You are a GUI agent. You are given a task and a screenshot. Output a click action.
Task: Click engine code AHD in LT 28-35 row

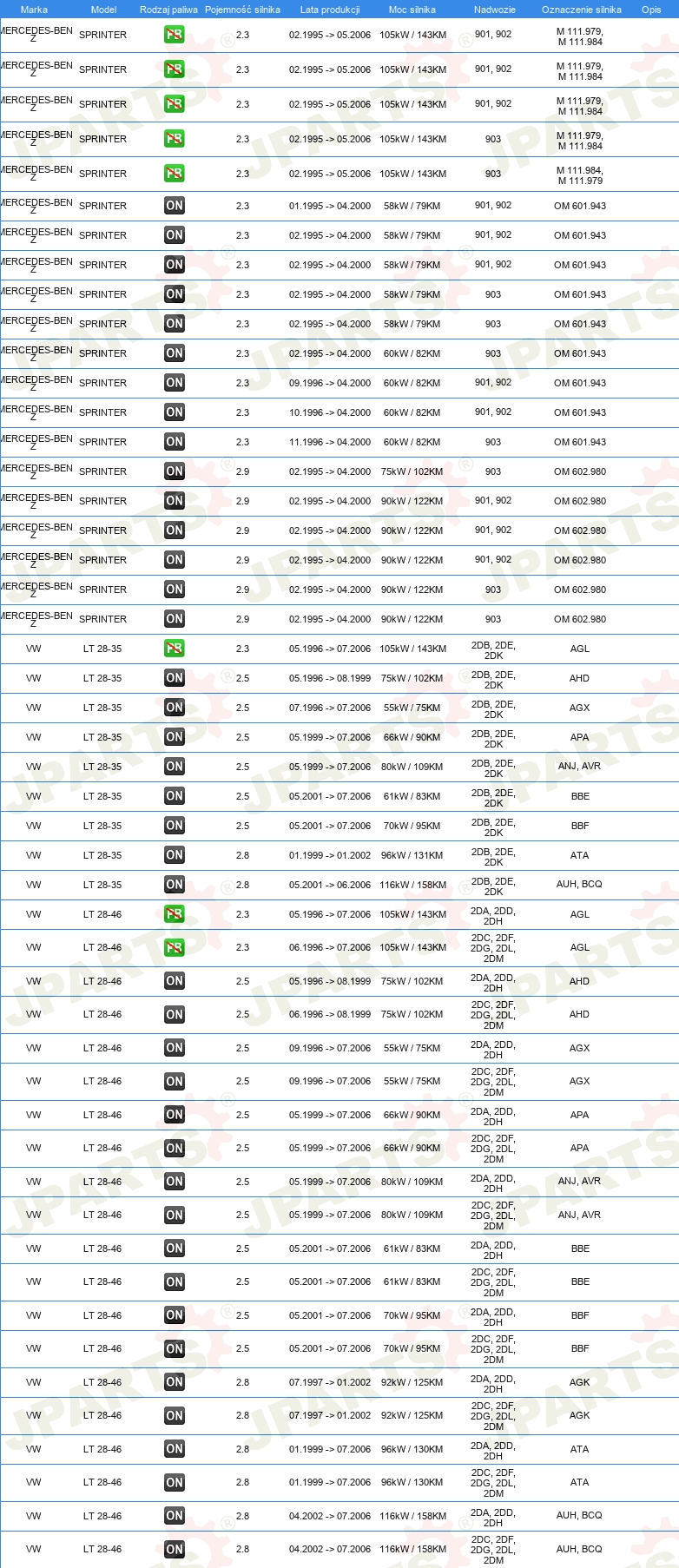click(580, 678)
